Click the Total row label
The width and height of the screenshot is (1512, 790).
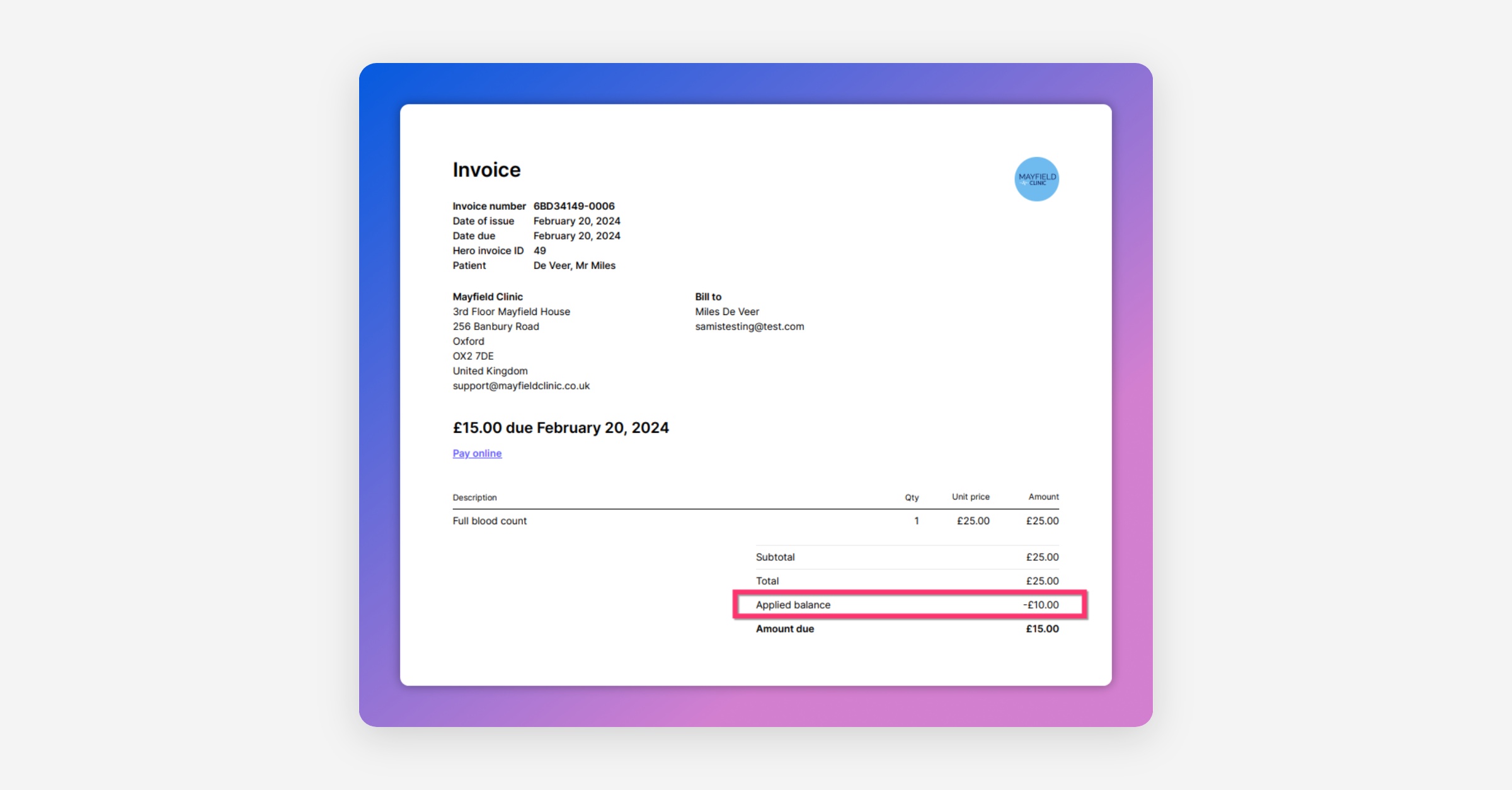(x=767, y=581)
